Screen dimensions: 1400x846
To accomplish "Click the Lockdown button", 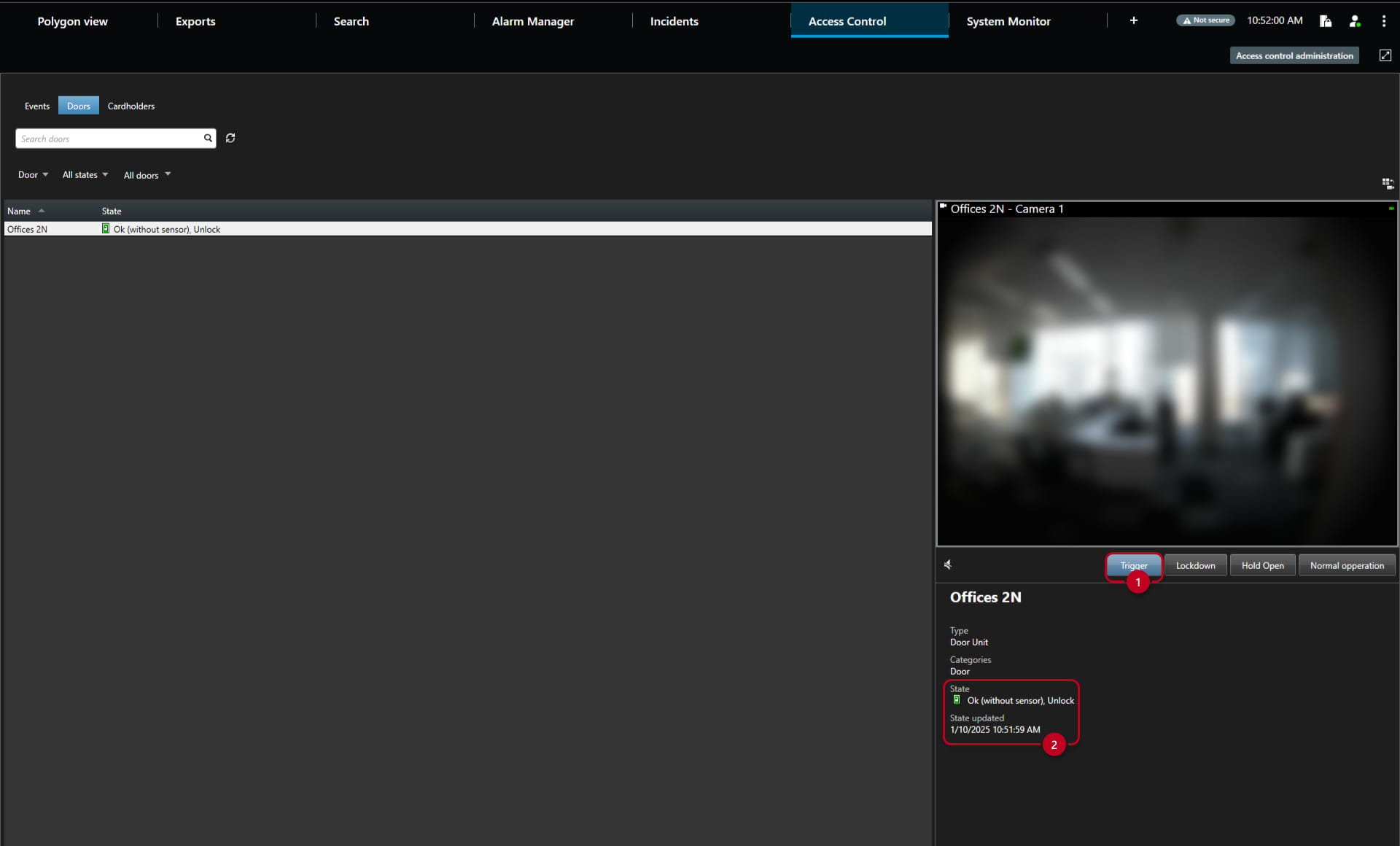I will 1196,565.
